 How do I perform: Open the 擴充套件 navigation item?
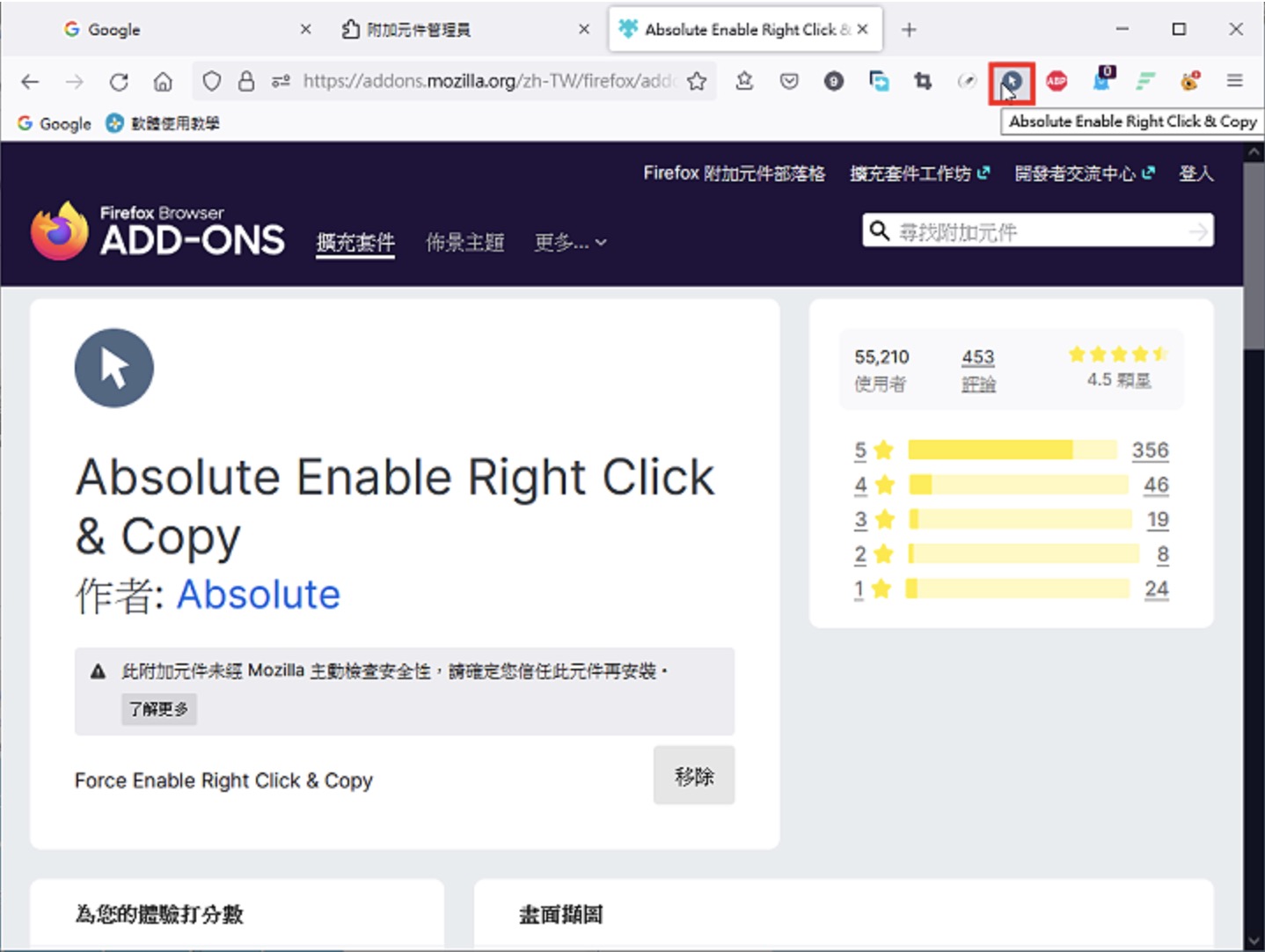355,243
